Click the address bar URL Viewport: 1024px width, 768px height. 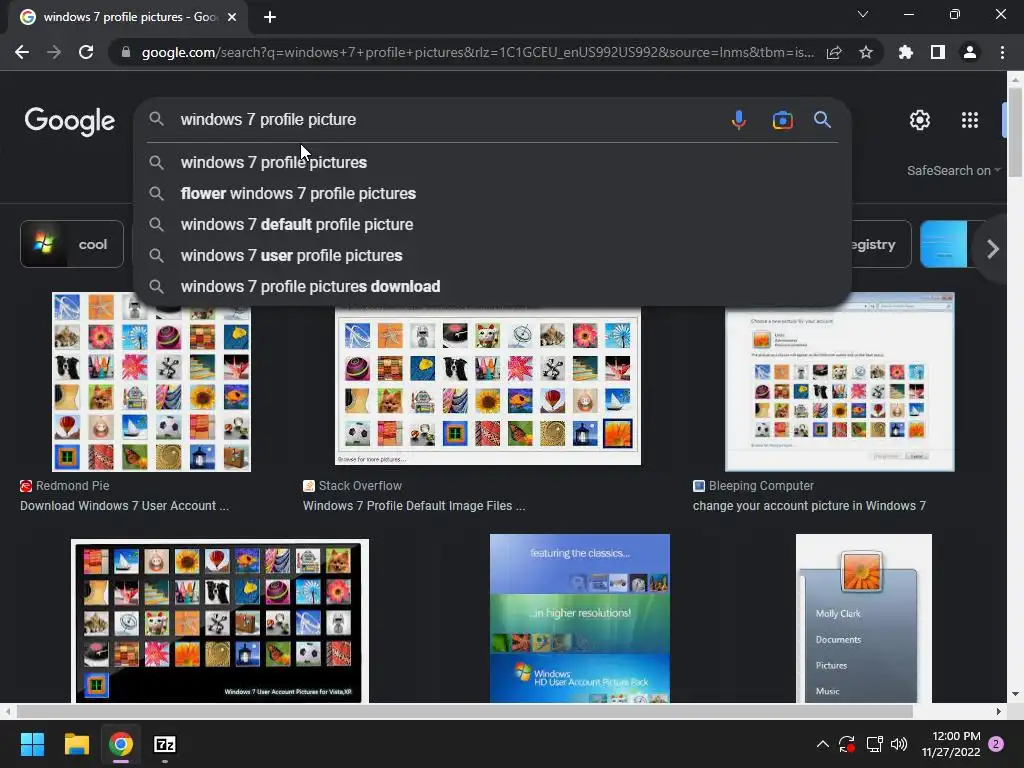477,52
